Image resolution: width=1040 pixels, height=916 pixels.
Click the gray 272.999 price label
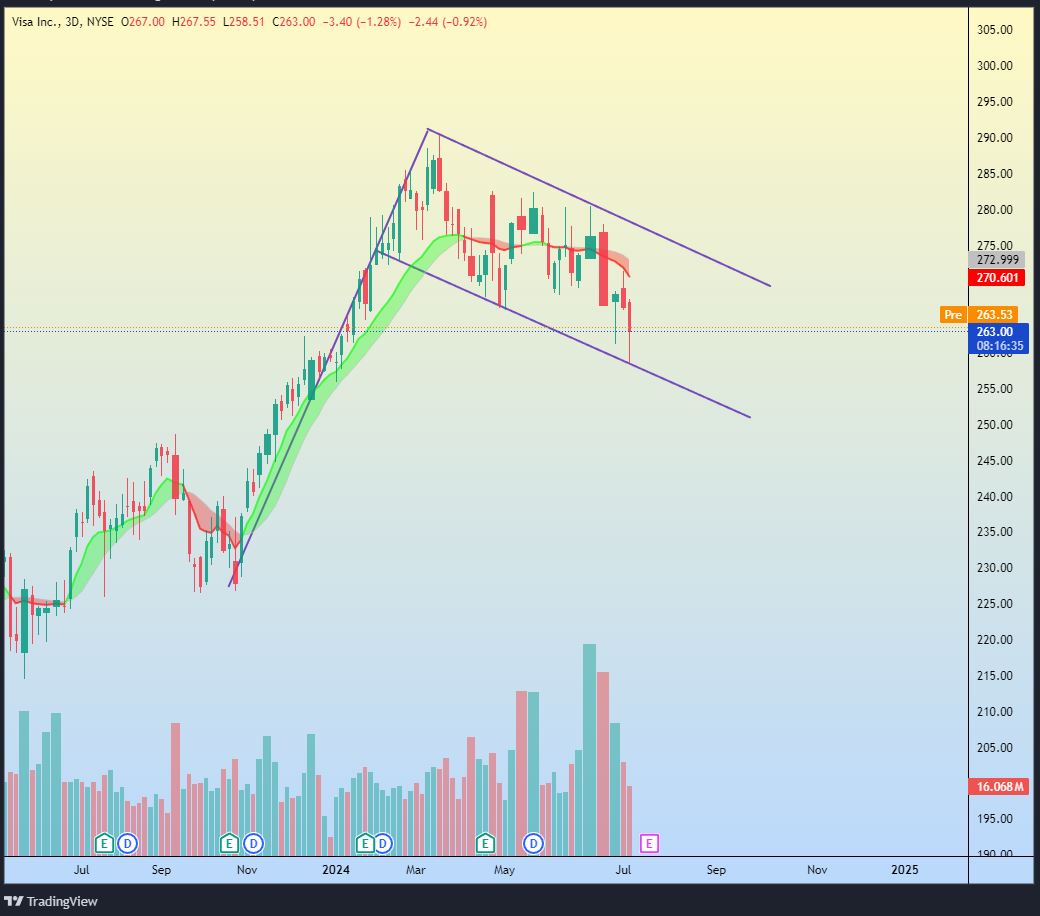point(997,259)
